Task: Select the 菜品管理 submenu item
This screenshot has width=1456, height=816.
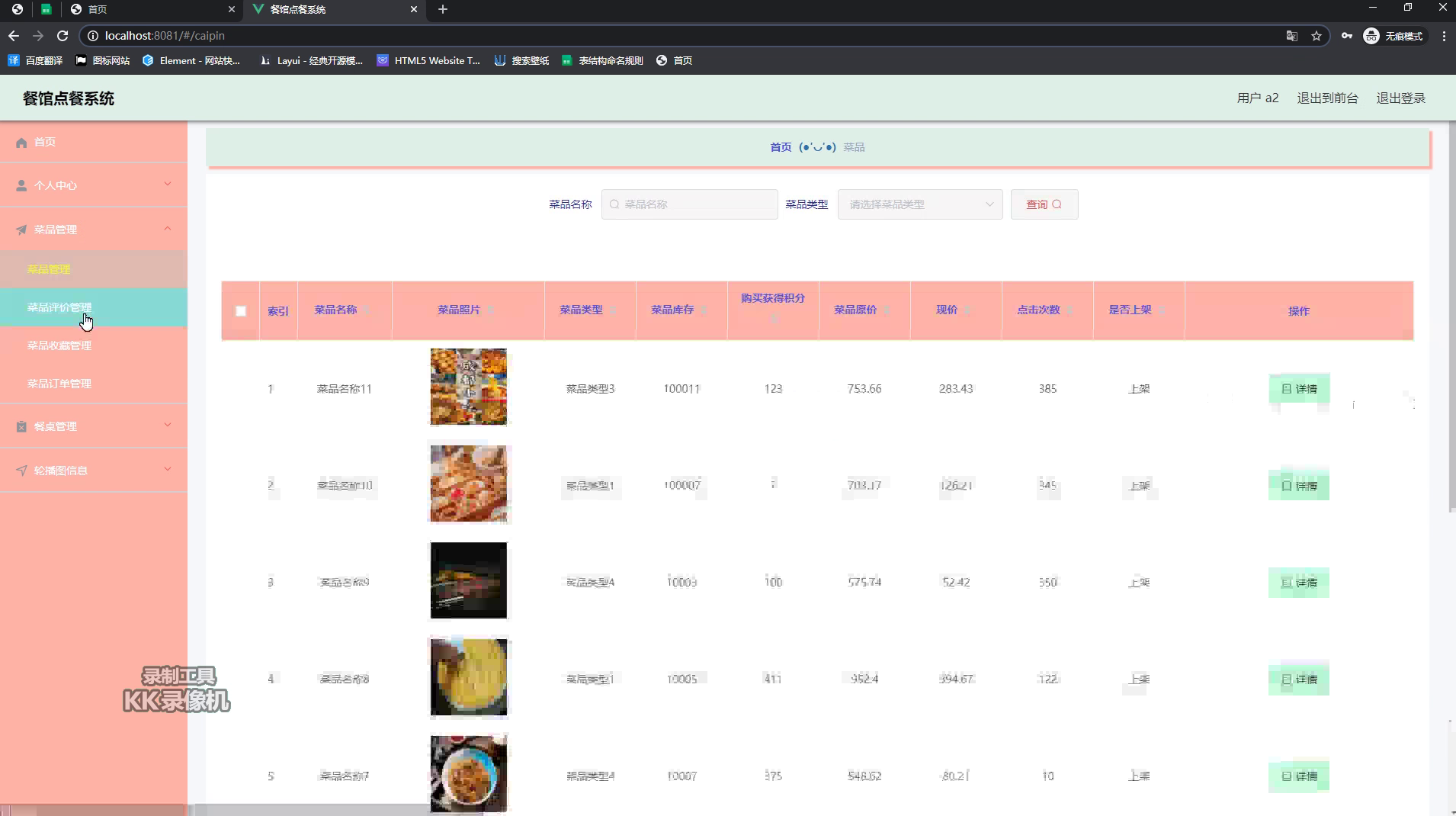Action: click(93, 269)
